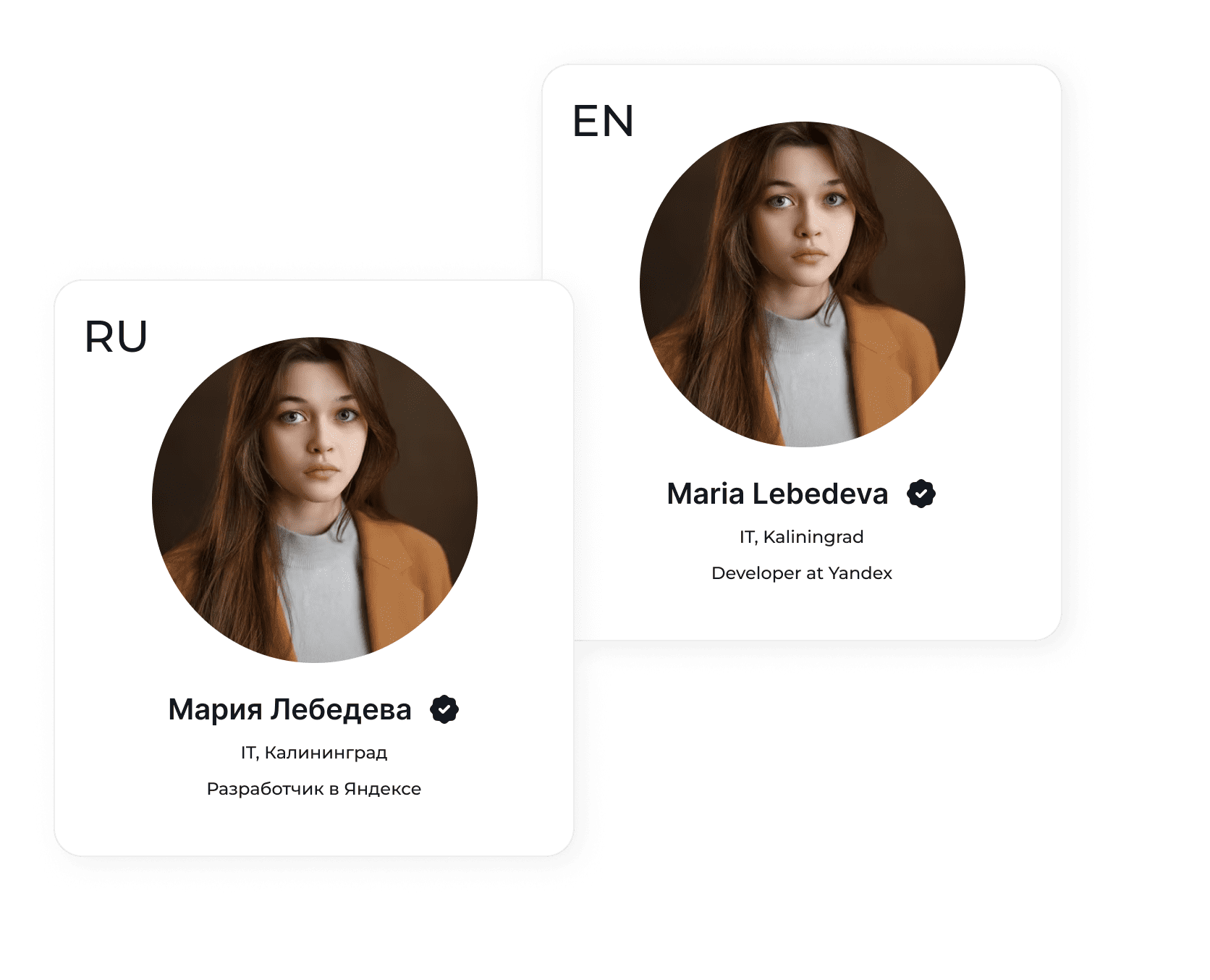Click the Разработчик в Яндексе text
Screen dimensions: 1210x980
point(313,789)
